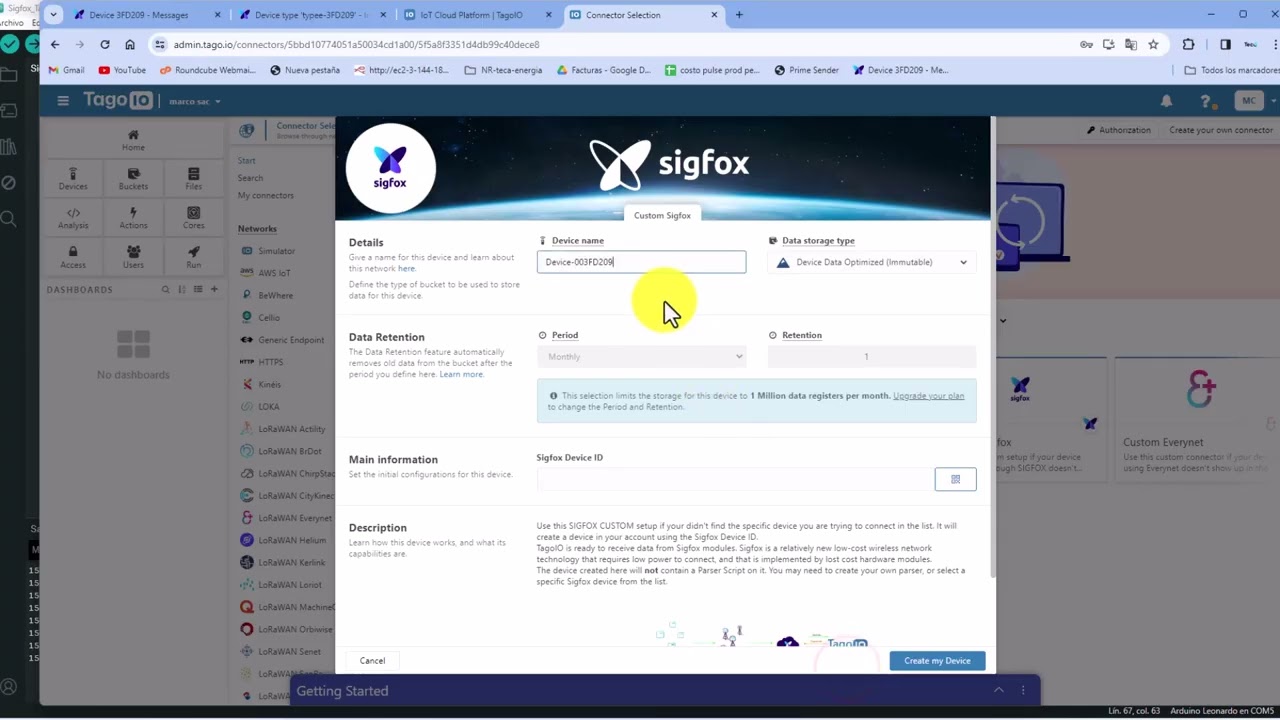The image size is (1280, 720).
Task: Open notifications bell in TagoIO header
Action: 1166,101
